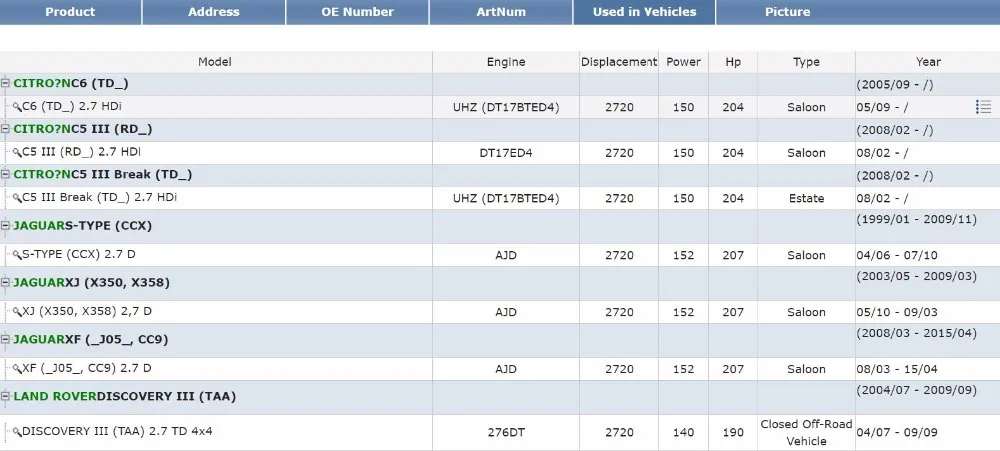Click year range 05/10 - 09/03
Viewport: 1000px width, 451px height.
coord(897,312)
